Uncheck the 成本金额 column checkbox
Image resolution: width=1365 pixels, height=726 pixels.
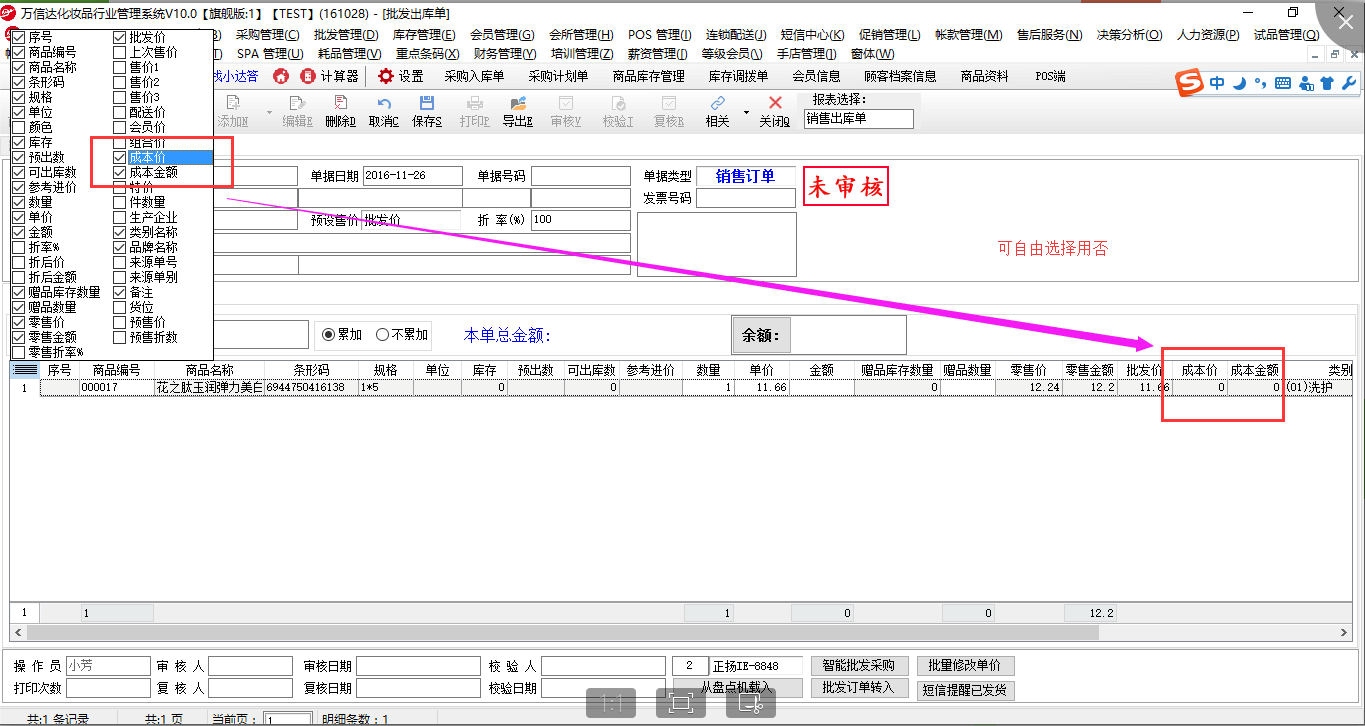point(120,172)
